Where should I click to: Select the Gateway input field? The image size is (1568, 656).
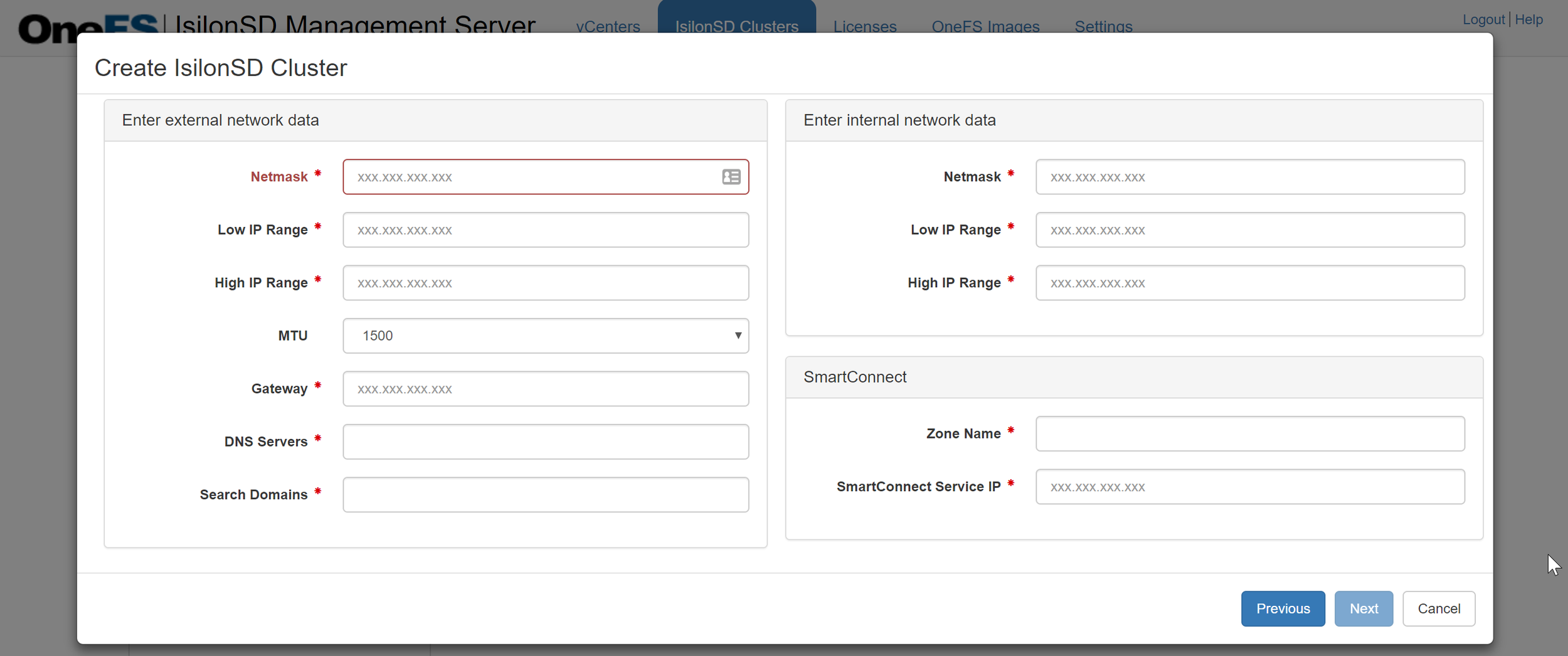[x=546, y=389]
